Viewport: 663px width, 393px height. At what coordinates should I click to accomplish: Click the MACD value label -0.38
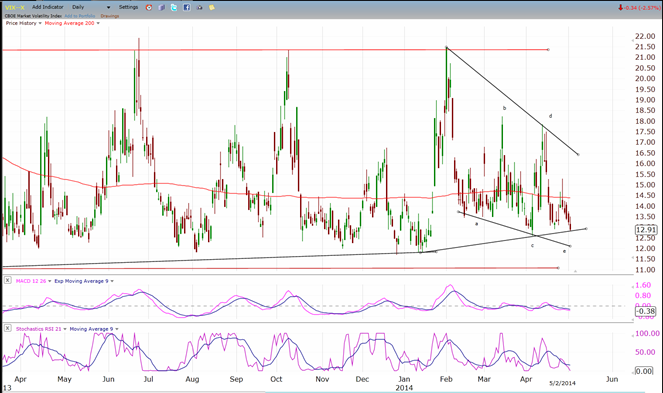[646, 311]
